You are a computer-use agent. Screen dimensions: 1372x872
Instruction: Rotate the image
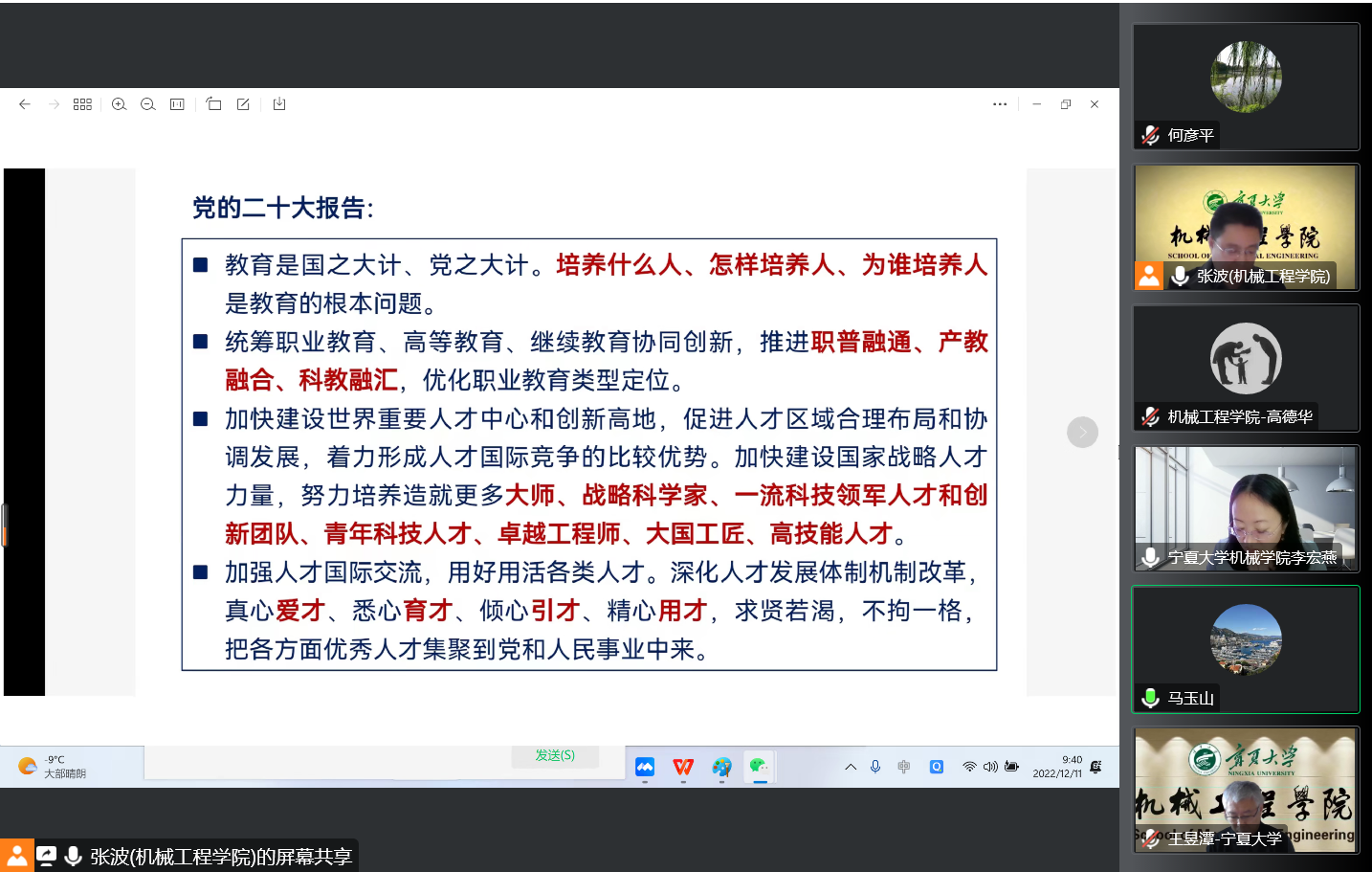(x=213, y=104)
